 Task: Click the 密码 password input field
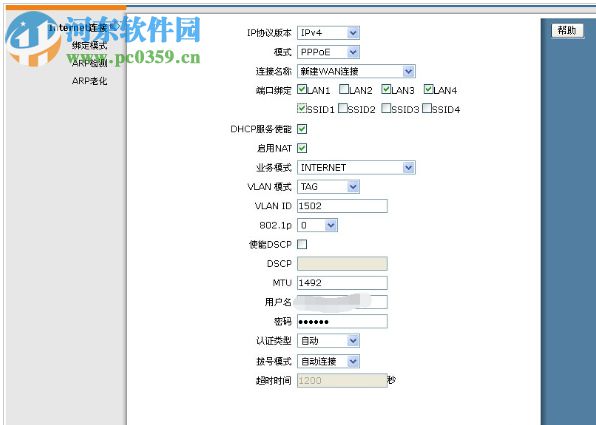click(342, 321)
